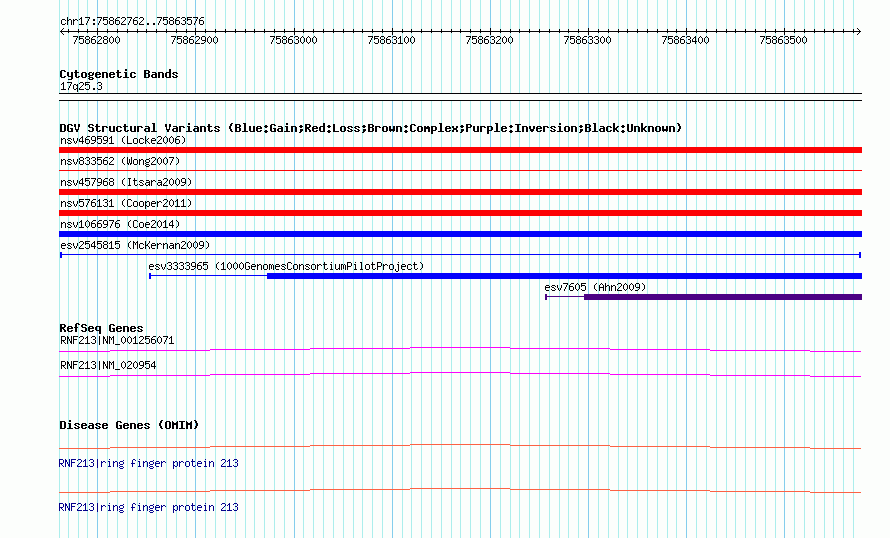Open variant esv2545815 (McKernan2009) label
This screenshot has height=538, width=890.
pos(135,245)
